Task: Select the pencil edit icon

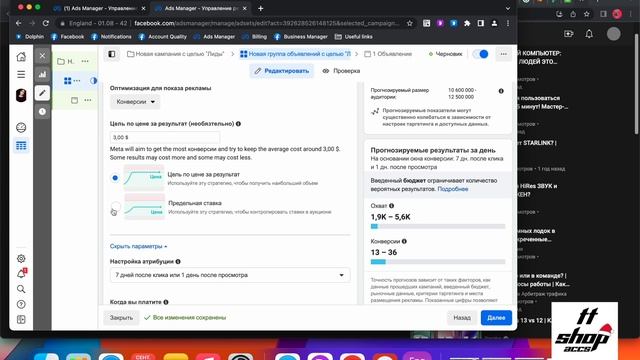Action: [x=42, y=93]
